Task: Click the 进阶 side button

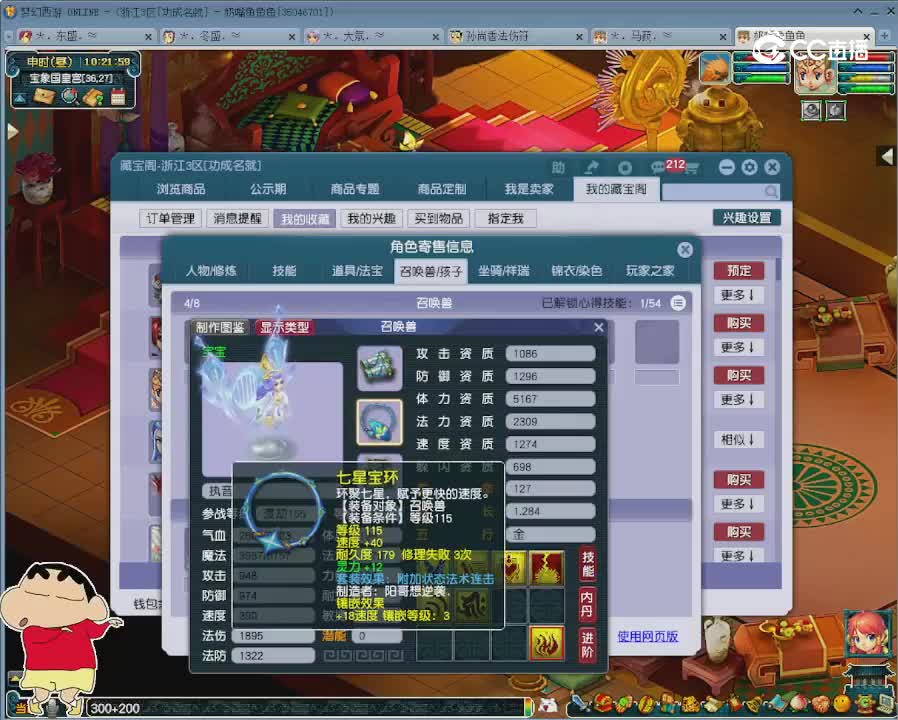Action: click(587, 644)
